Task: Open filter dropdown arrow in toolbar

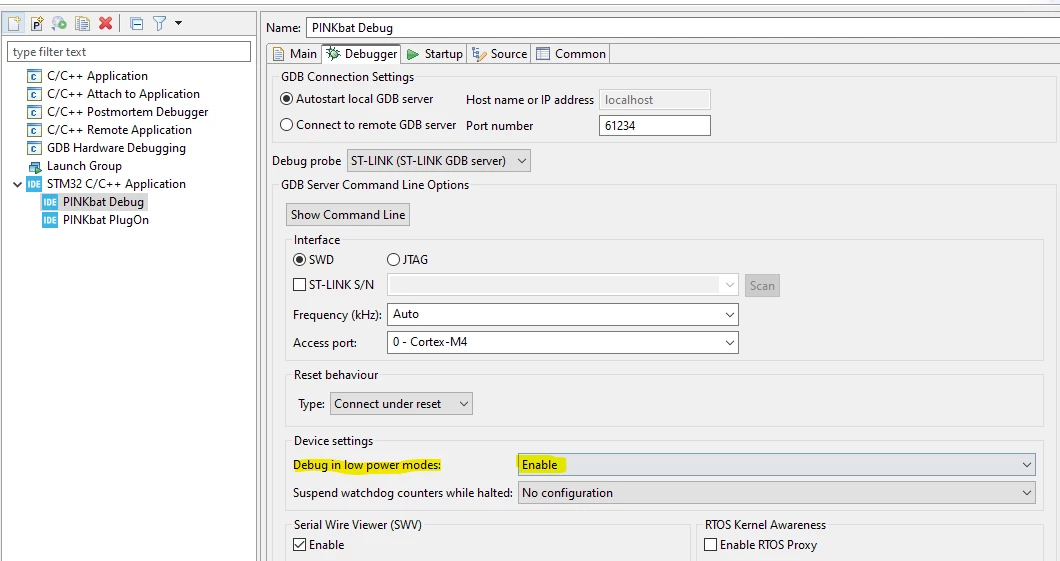Action: (178, 23)
